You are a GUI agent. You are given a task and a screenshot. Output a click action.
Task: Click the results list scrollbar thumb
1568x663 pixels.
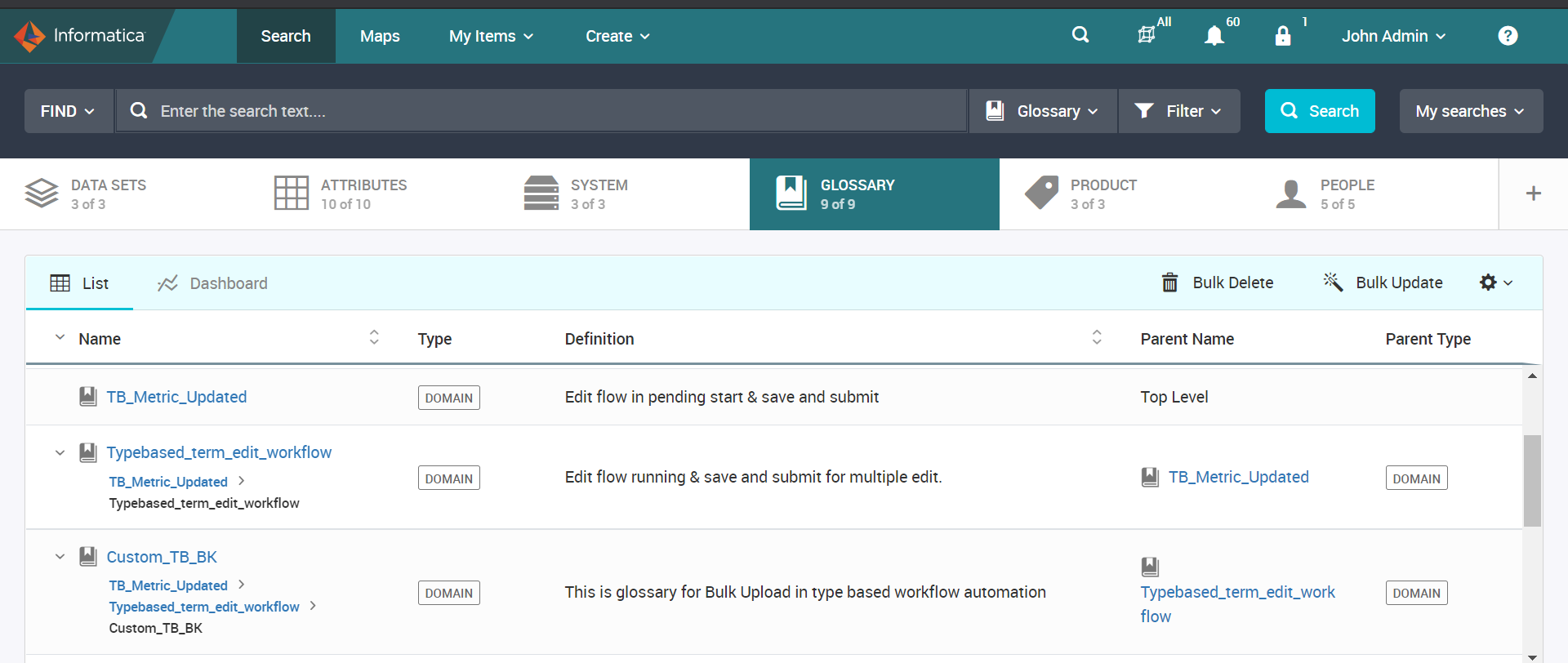pyautogui.click(x=1532, y=481)
